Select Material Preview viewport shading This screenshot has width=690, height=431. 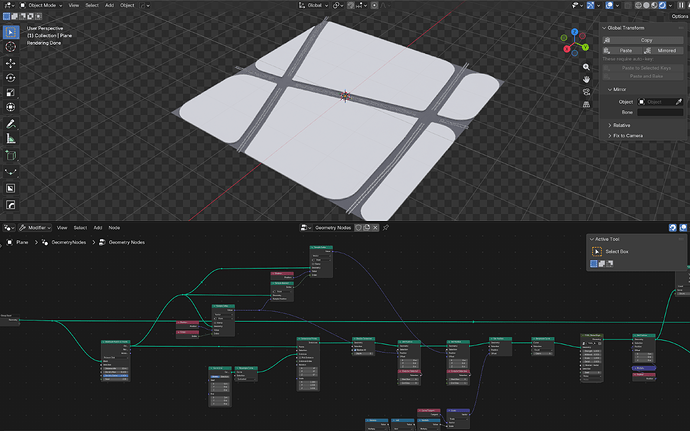[654, 5]
